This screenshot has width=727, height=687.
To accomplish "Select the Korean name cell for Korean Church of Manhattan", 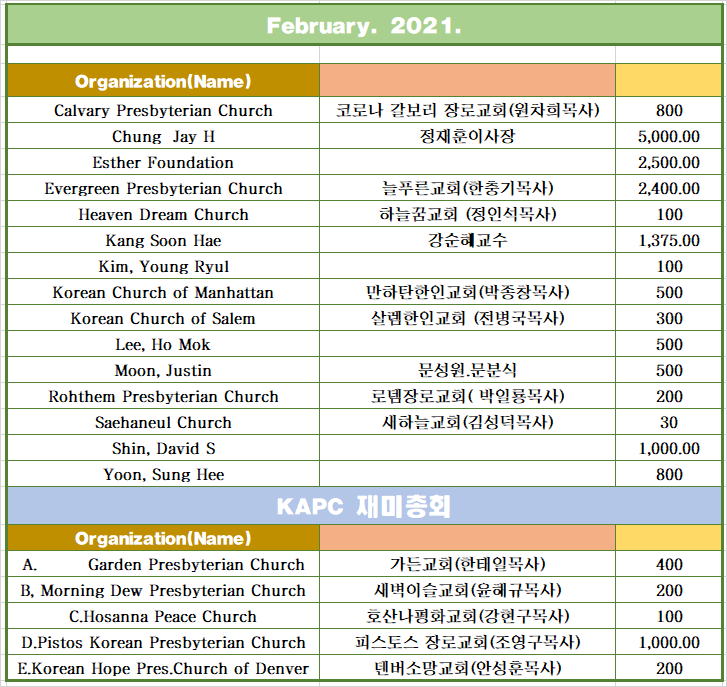I will pyautogui.click(x=467, y=292).
